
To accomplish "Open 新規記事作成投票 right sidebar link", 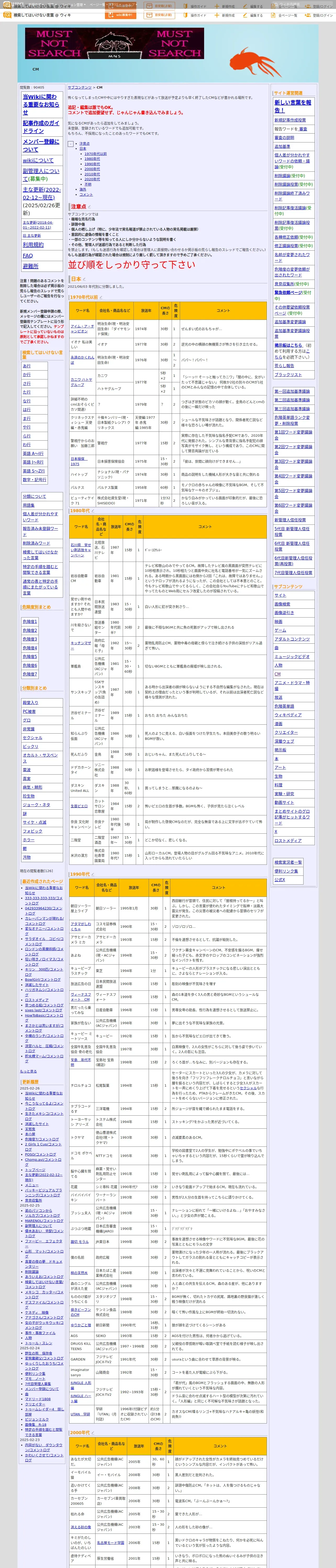I will [x=290, y=120].
